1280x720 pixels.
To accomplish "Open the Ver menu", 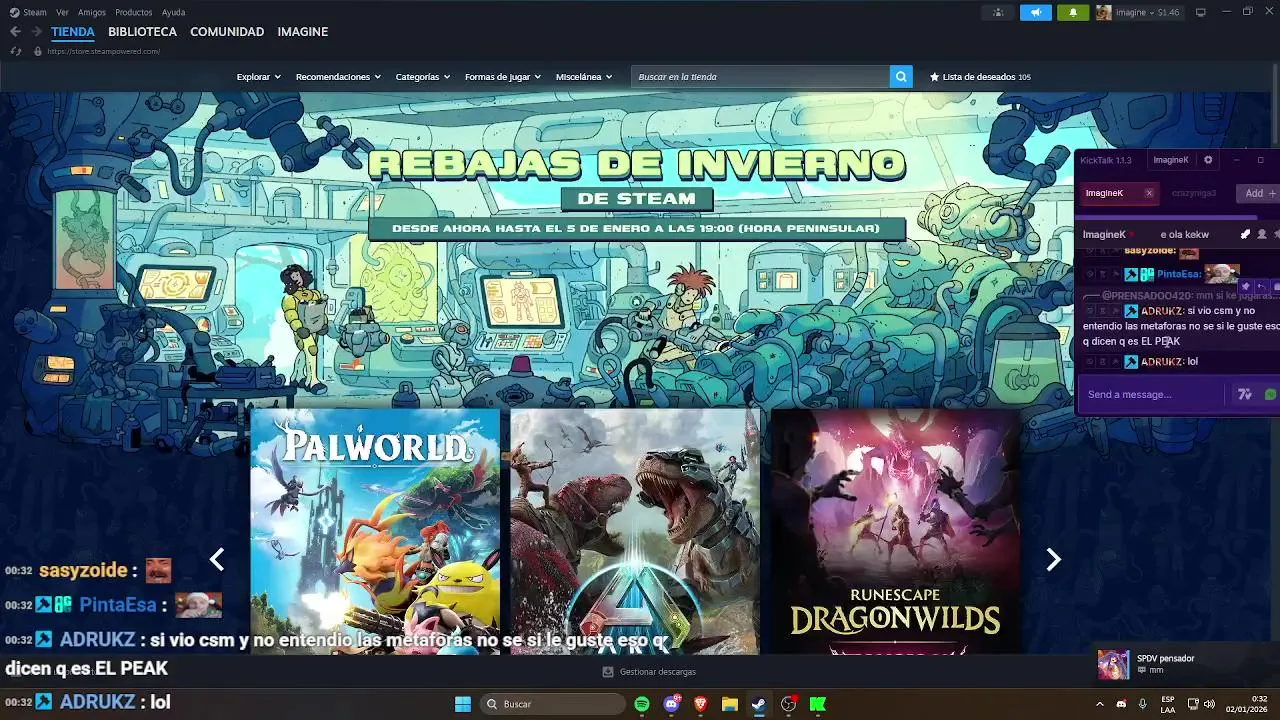I will point(62,12).
